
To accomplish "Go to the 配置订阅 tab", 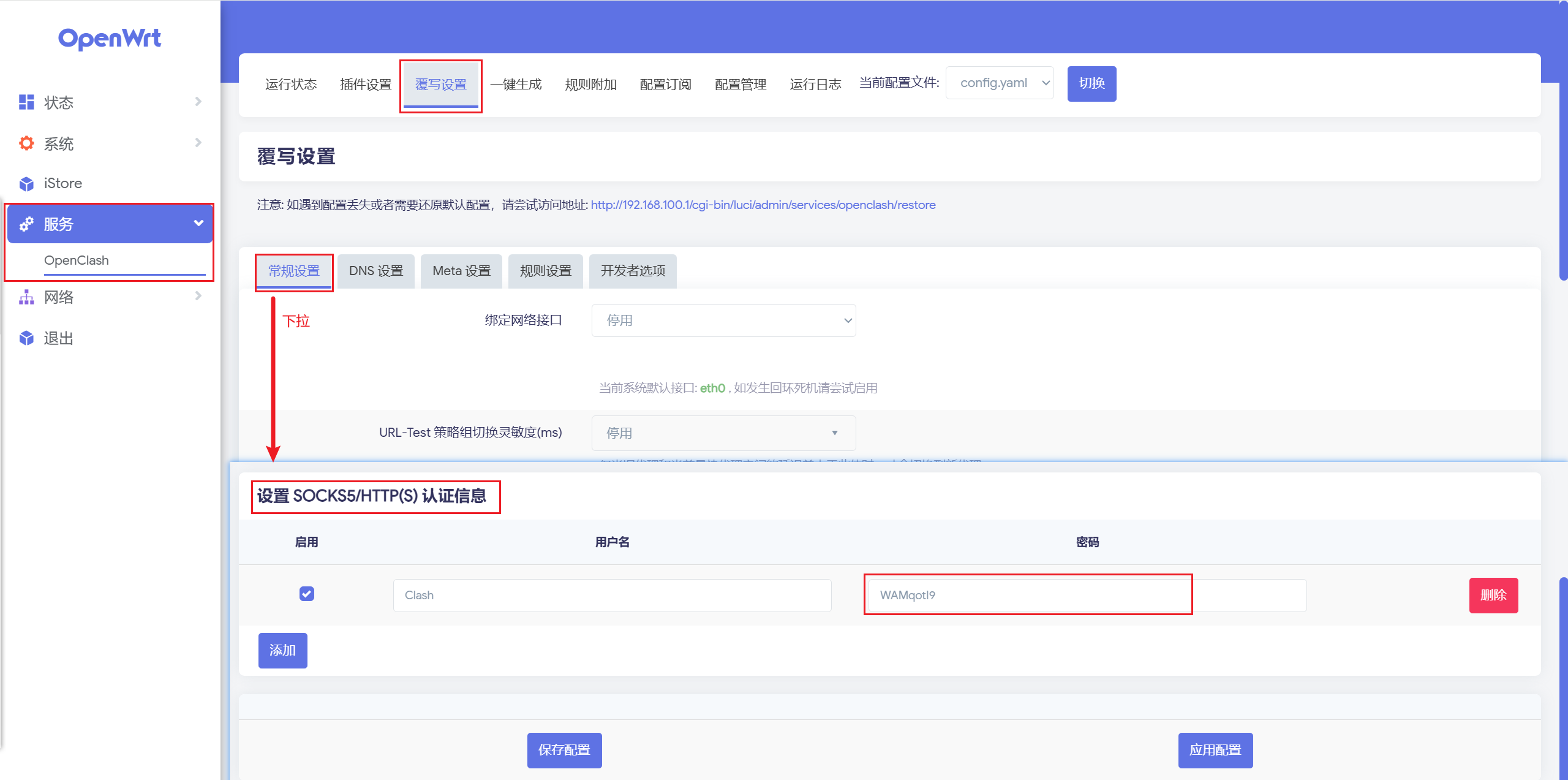I will click(x=665, y=84).
